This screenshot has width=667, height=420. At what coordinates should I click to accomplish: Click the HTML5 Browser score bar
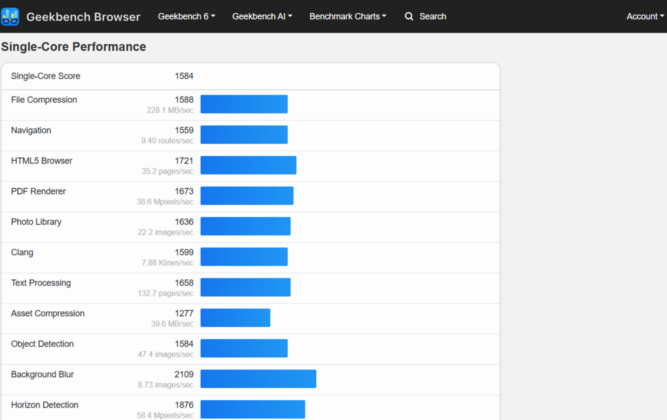point(248,165)
